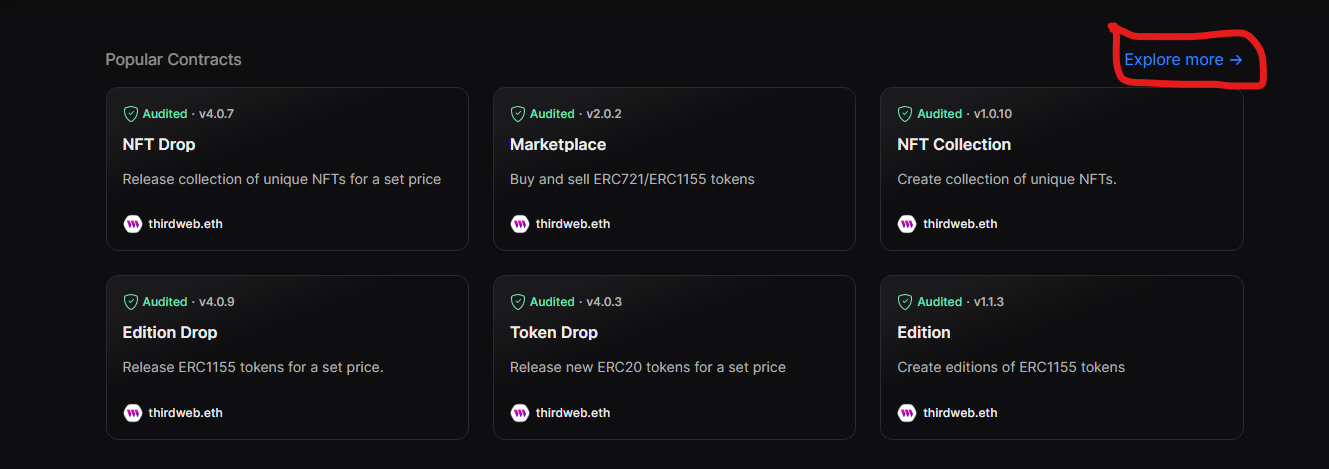Click thirdweb.eth avatar on Edition Drop card
Viewport: 1329px width, 469px height.
pyautogui.click(x=132, y=412)
